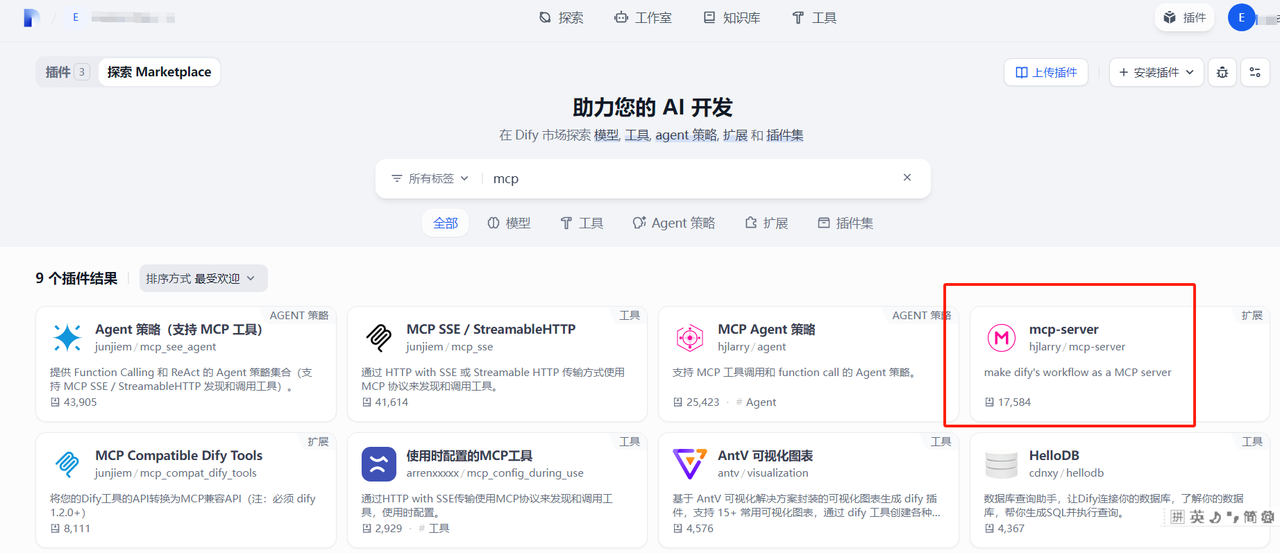Viewport: 1280px width, 553px height.
Task: Switch to the 插件 3 tab
Action: click(x=67, y=72)
